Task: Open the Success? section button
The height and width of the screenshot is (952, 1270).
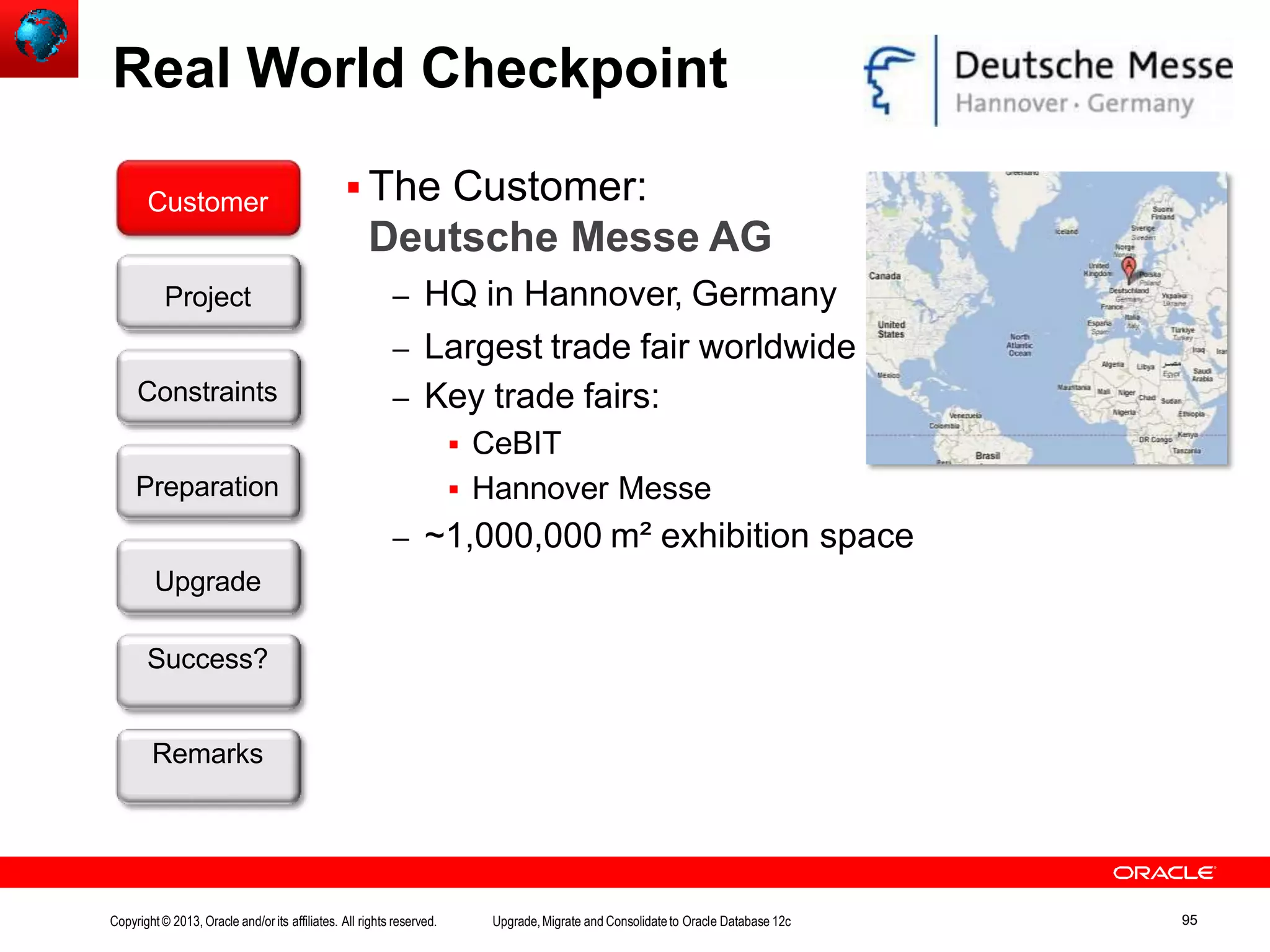Action: pos(208,672)
